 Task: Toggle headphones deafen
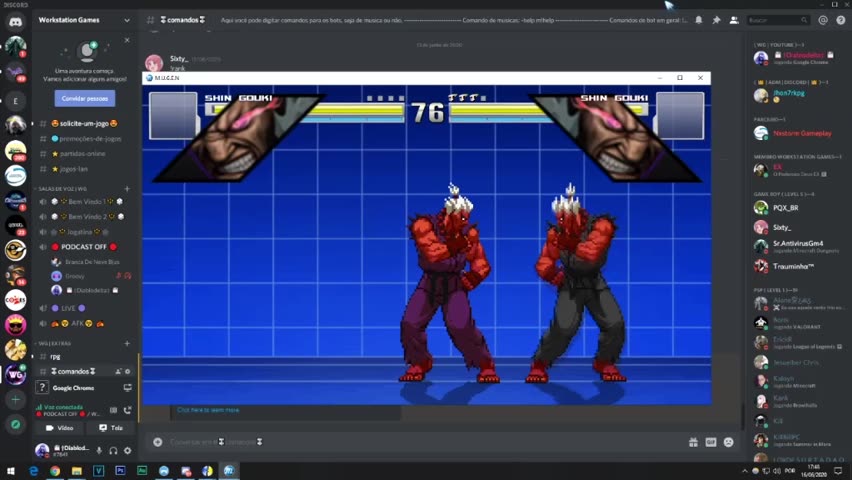coord(113,451)
